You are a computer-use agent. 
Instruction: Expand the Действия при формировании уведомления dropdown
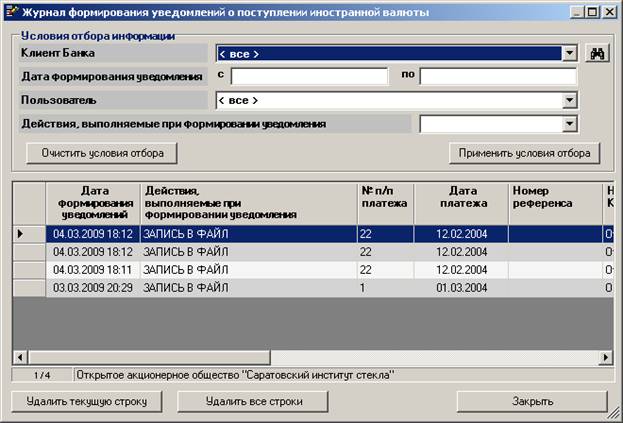pos(569,124)
